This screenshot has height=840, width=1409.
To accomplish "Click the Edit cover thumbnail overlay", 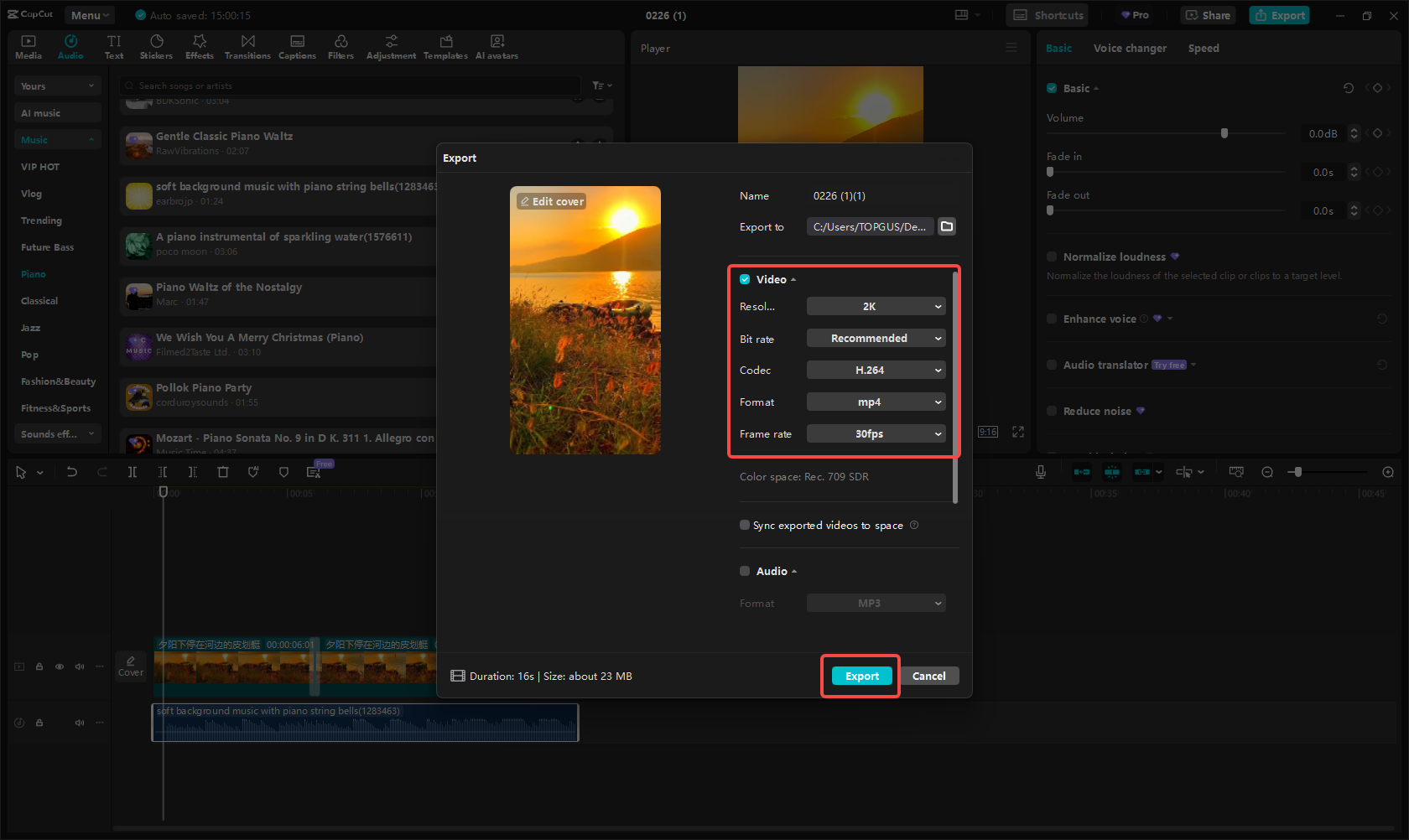I will [x=552, y=202].
